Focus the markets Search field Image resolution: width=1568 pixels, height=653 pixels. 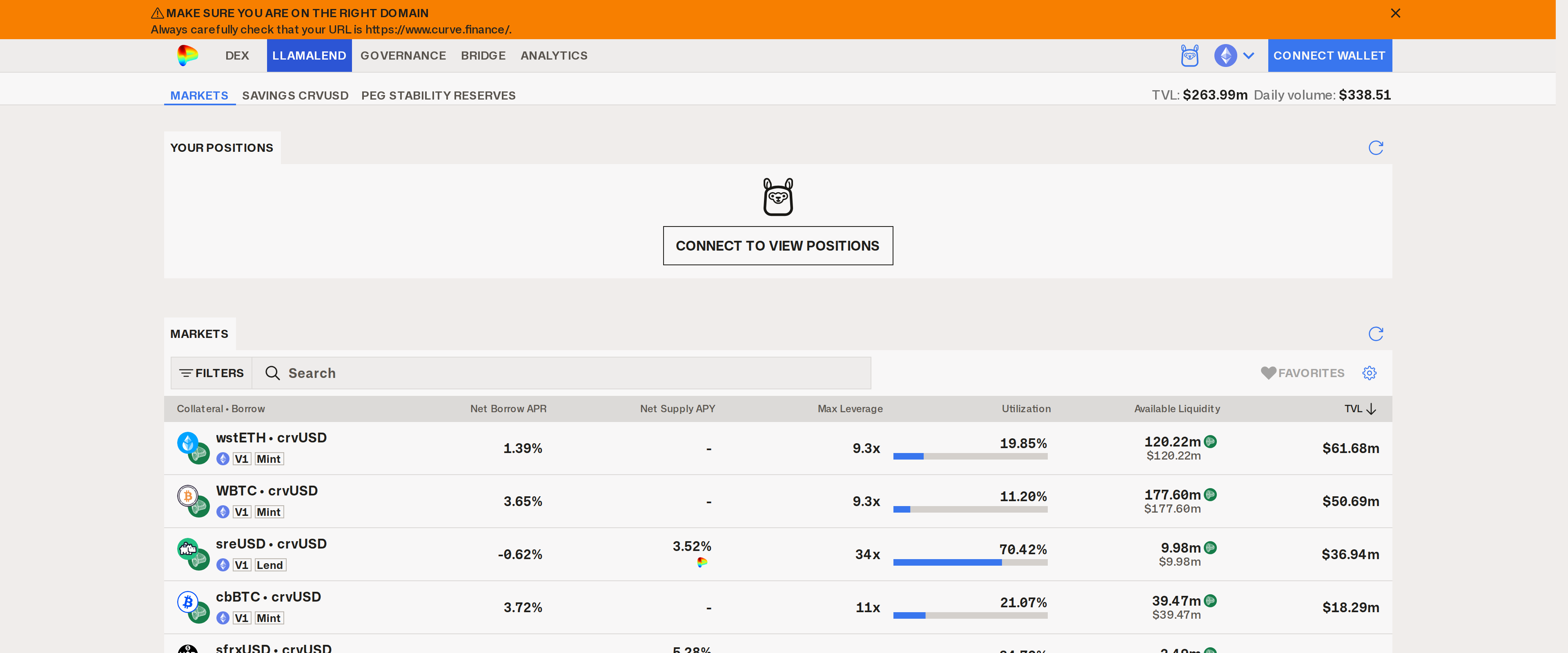(x=561, y=373)
